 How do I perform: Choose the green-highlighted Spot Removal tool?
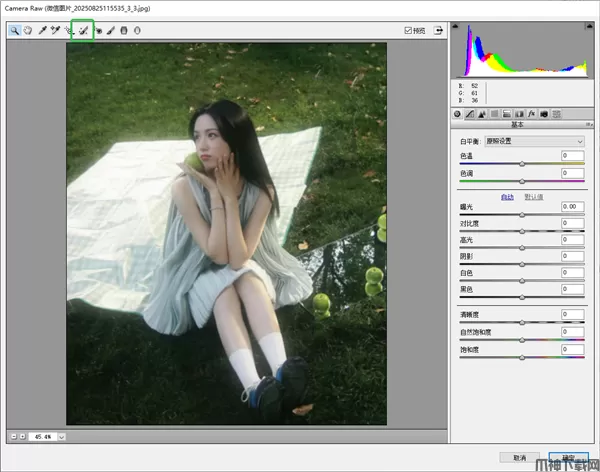[84, 31]
